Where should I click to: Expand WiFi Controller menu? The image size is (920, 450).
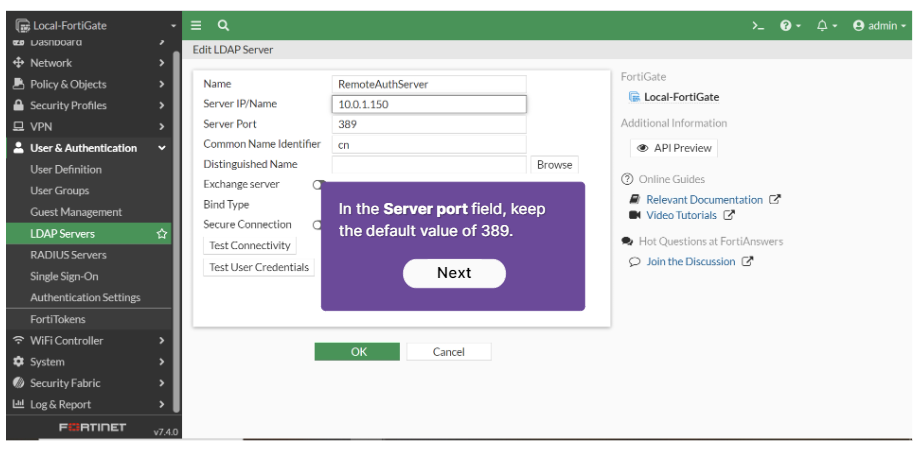(x=89, y=340)
